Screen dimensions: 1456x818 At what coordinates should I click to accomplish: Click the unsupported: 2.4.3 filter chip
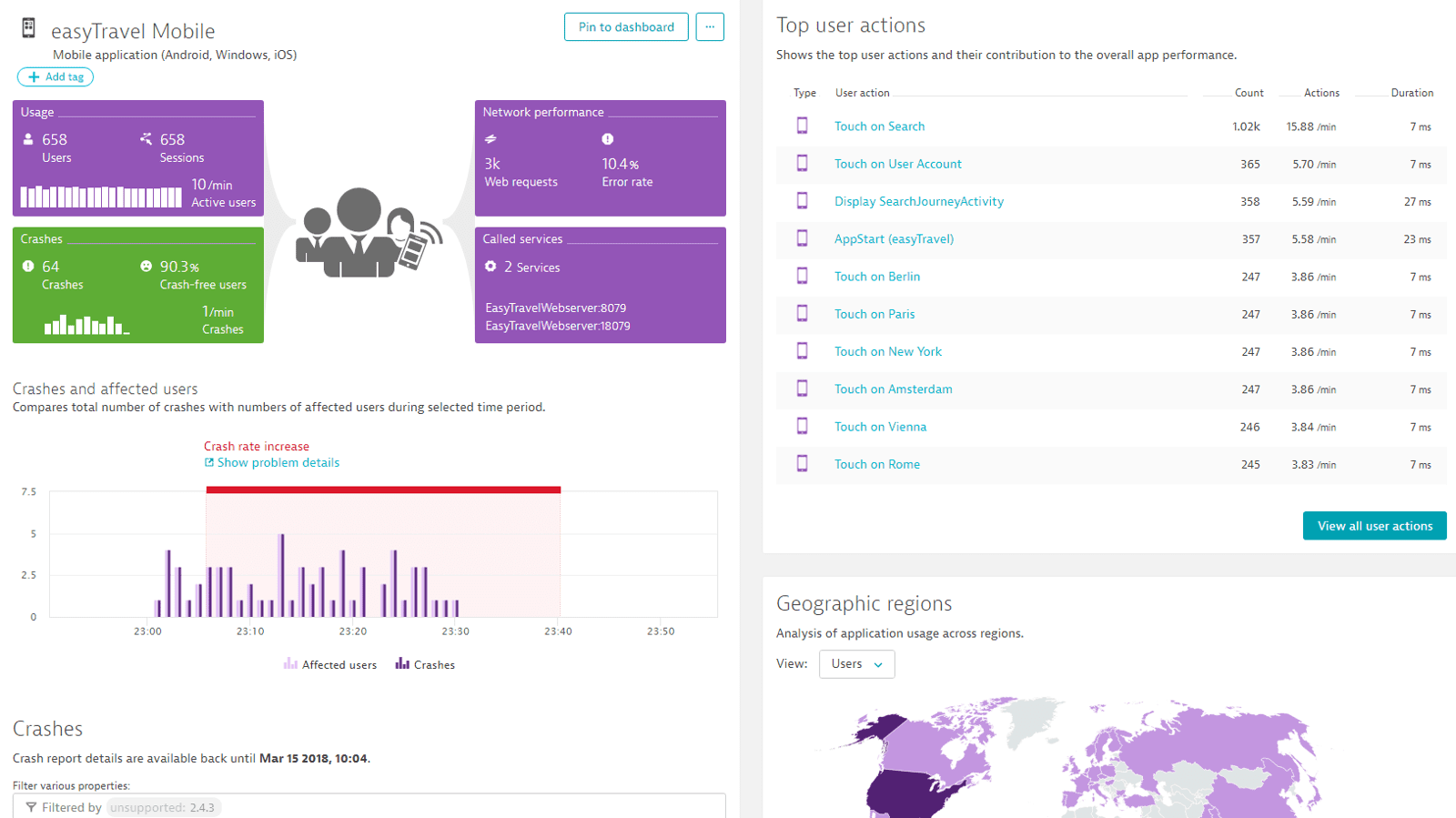click(163, 808)
